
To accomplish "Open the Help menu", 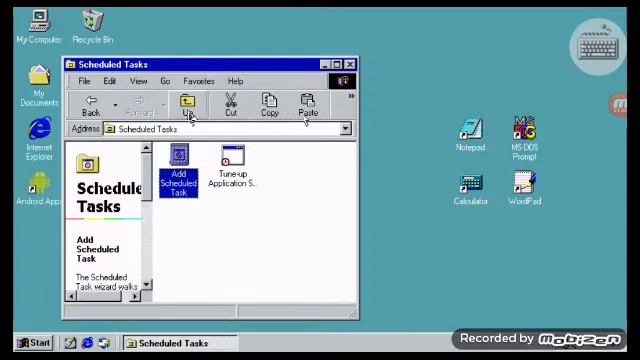I will [x=235, y=81].
